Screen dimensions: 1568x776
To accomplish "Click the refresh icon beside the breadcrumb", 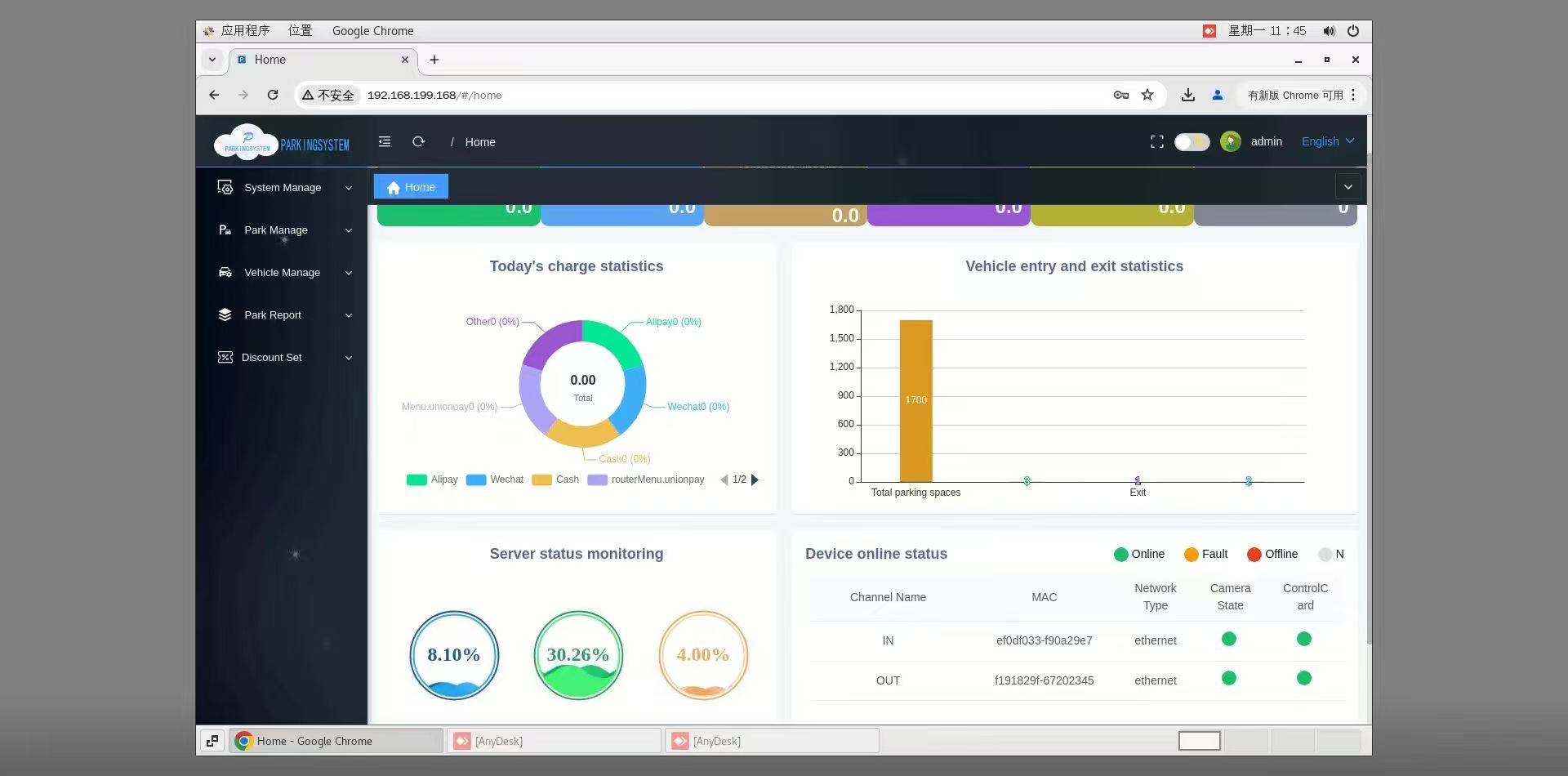I will pyautogui.click(x=419, y=141).
